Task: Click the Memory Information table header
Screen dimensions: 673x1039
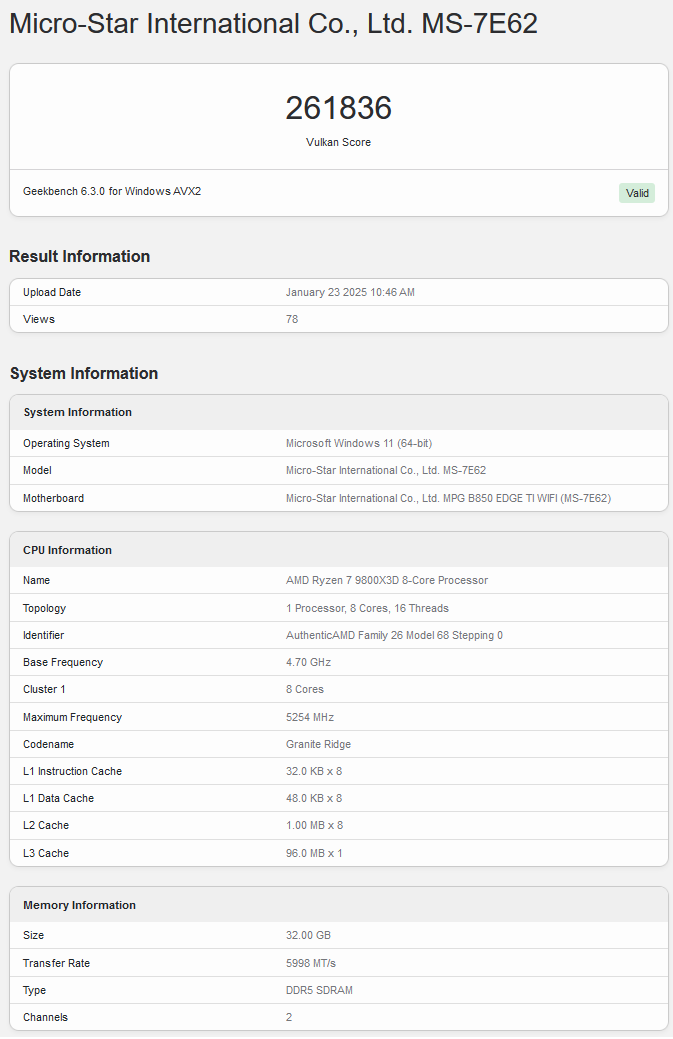Action: click(338, 905)
